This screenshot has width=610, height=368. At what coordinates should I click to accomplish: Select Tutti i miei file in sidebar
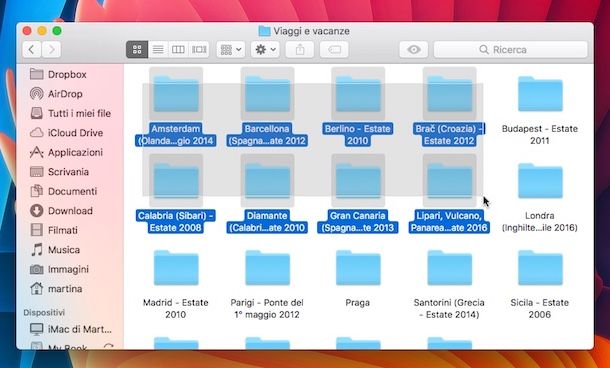tap(70, 113)
